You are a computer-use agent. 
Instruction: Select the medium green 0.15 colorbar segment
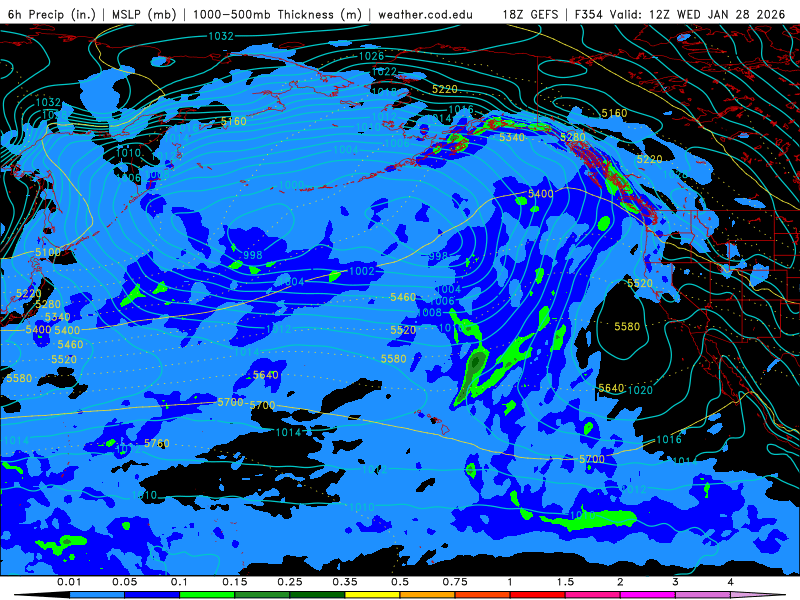[262, 595]
